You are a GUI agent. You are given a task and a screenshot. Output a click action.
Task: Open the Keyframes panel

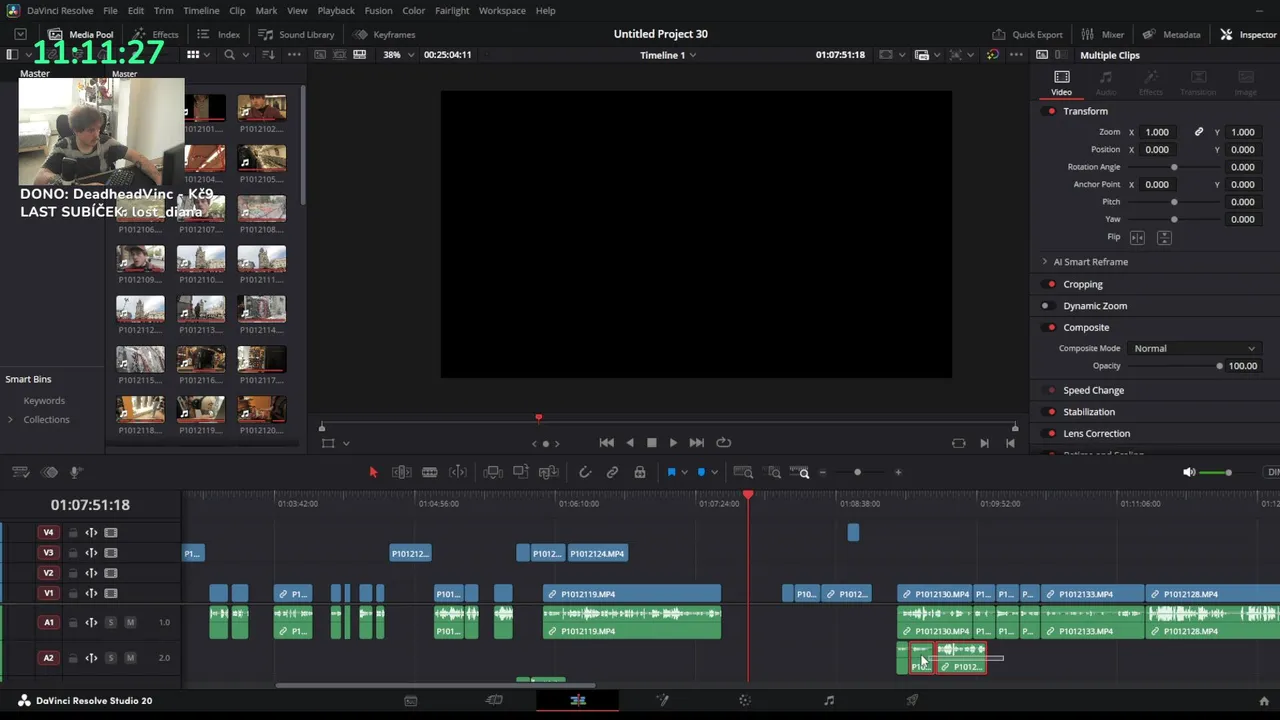(x=385, y=34)
